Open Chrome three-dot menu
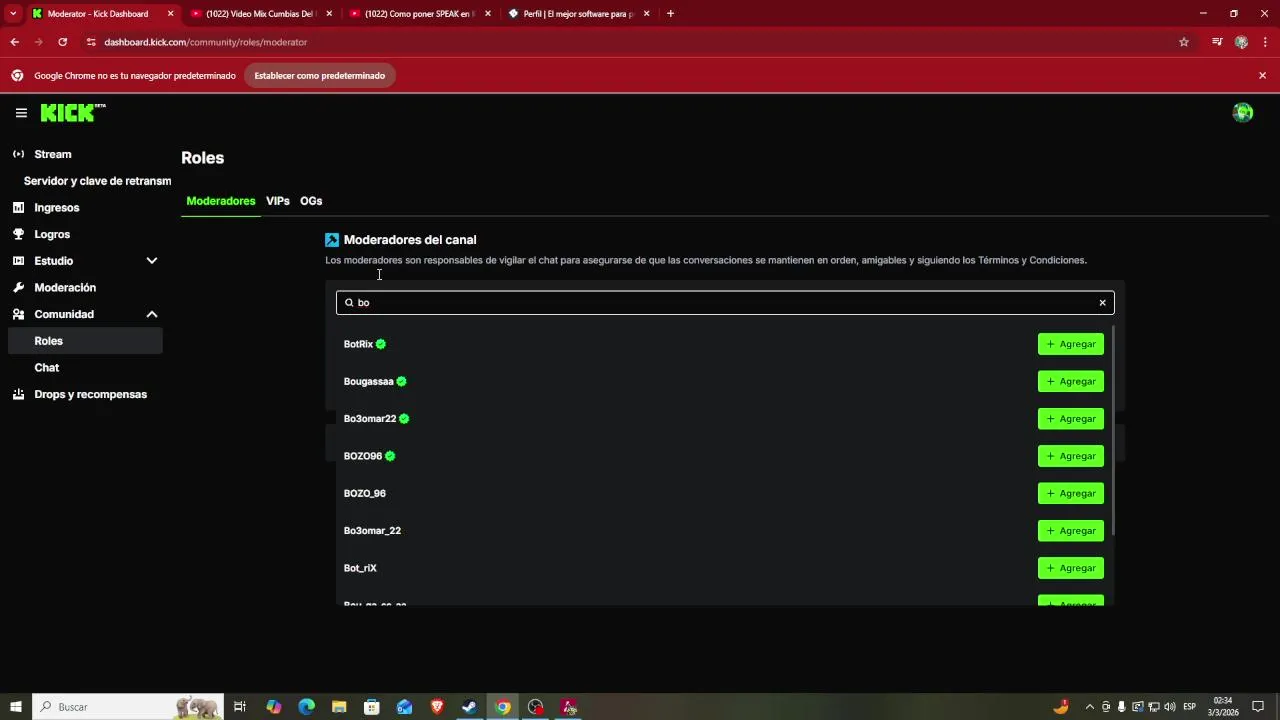The width and height of the screenshot is (1280, 720). [1265, 42]
